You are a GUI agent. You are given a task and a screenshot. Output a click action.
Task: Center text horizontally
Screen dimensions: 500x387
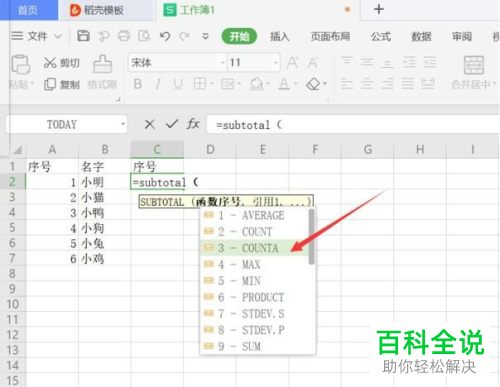tap(367, 83)
